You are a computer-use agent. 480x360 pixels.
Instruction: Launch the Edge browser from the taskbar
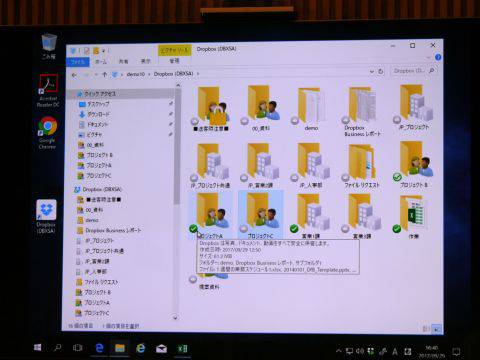point(99,348)
